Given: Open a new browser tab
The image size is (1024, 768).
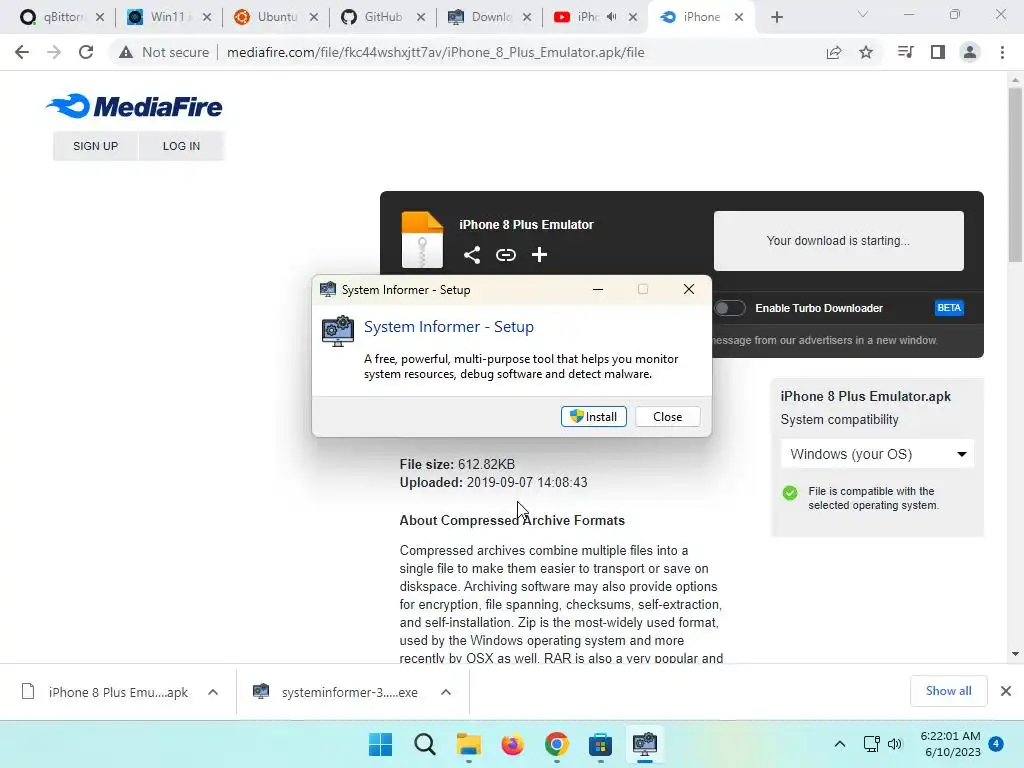Looking at the screenshot, I should (776, 17).
